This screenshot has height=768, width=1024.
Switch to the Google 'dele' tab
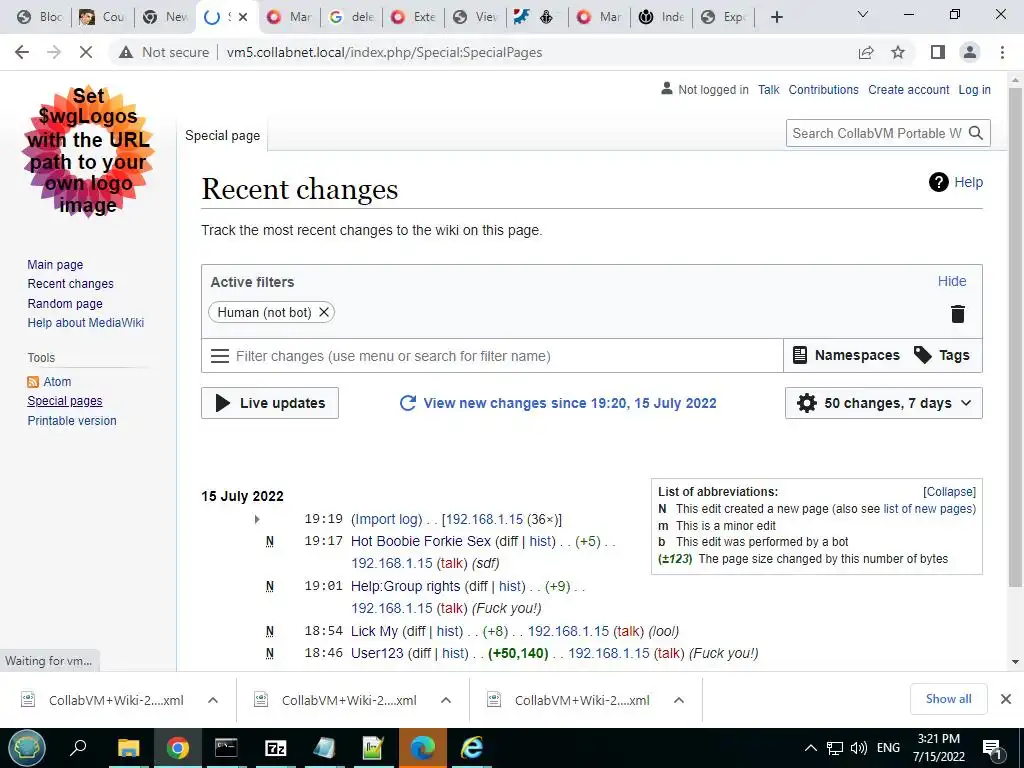click(x=352, y=17)
